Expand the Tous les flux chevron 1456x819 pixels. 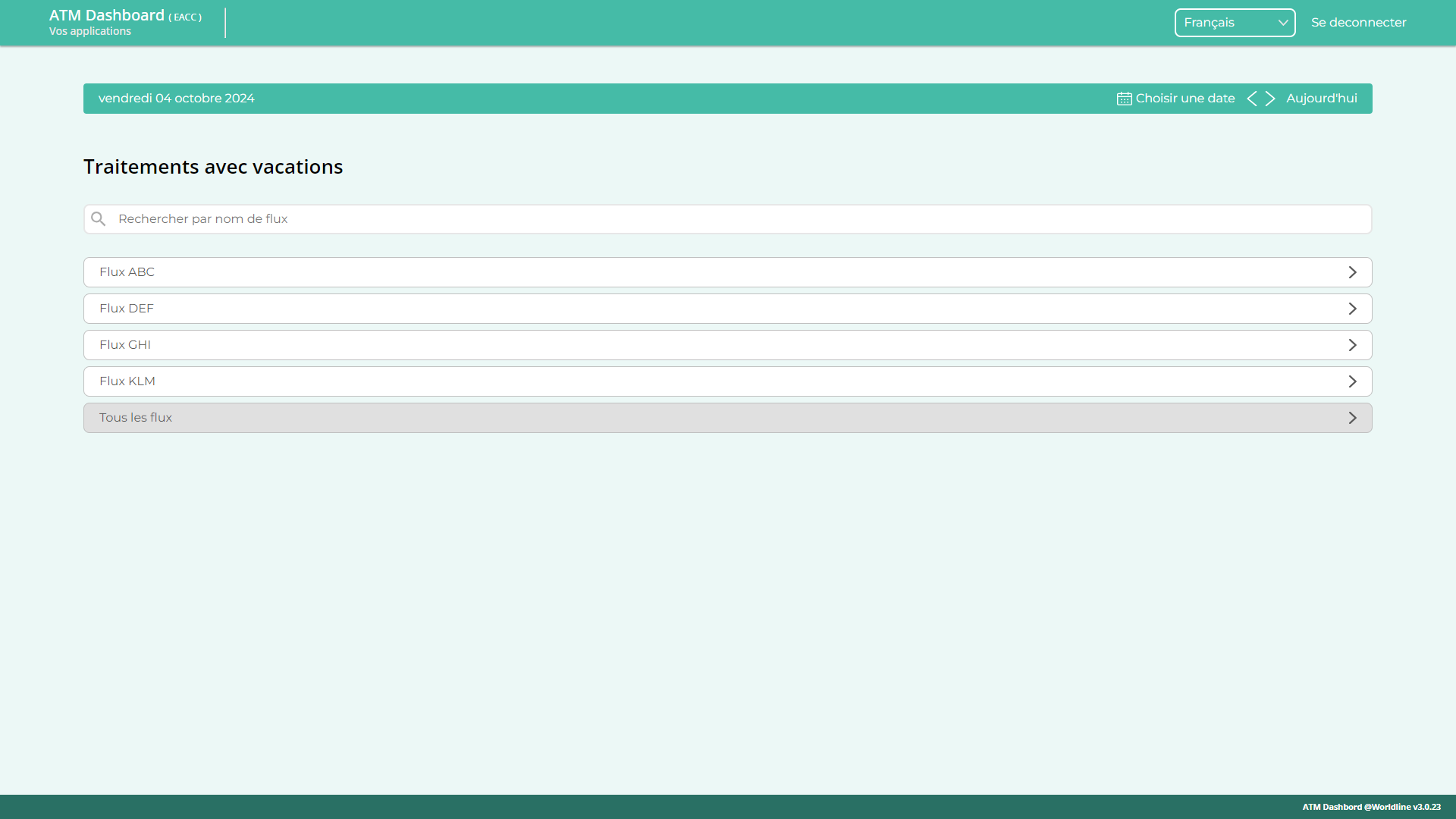(1352, 418)
